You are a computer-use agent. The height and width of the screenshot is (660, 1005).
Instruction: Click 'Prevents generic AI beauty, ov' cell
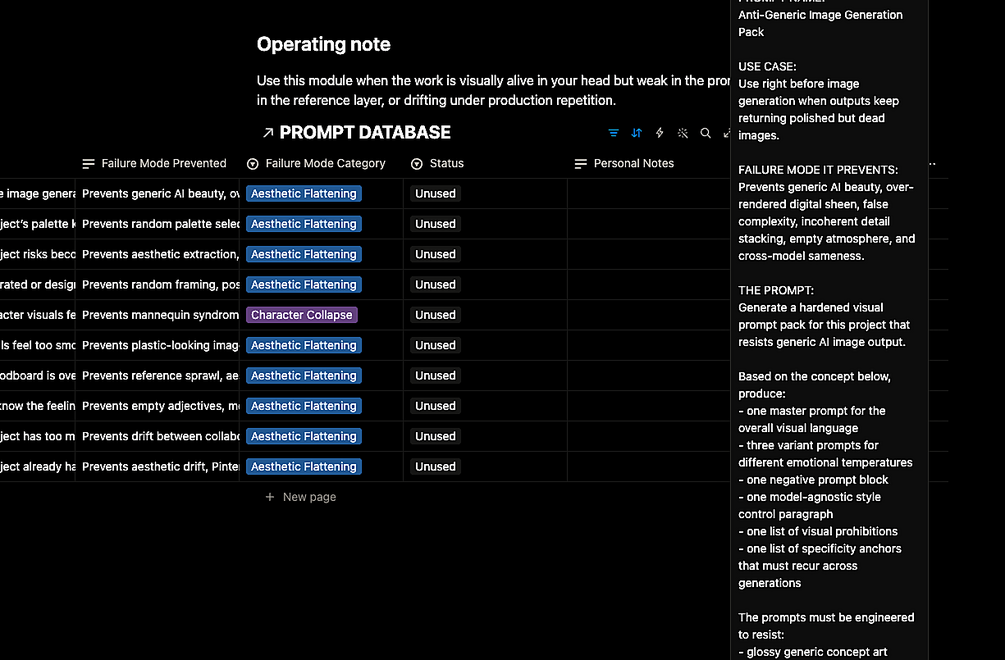click(x=158, y=194)
